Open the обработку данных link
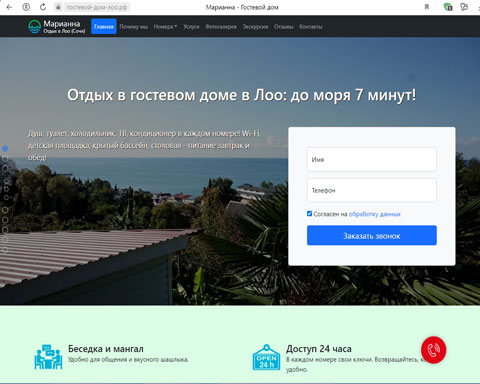Screen dimensions: 480x384 tap(375, 214)
